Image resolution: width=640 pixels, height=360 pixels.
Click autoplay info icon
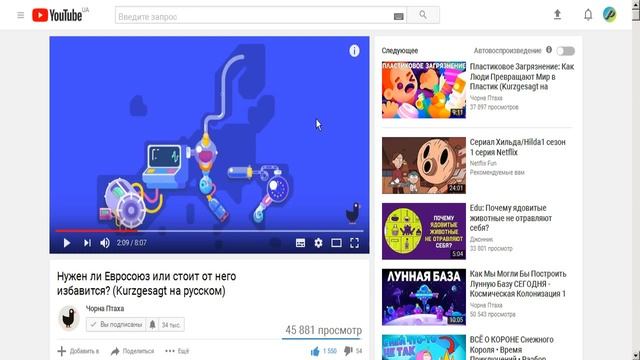(x=549, y=50)
